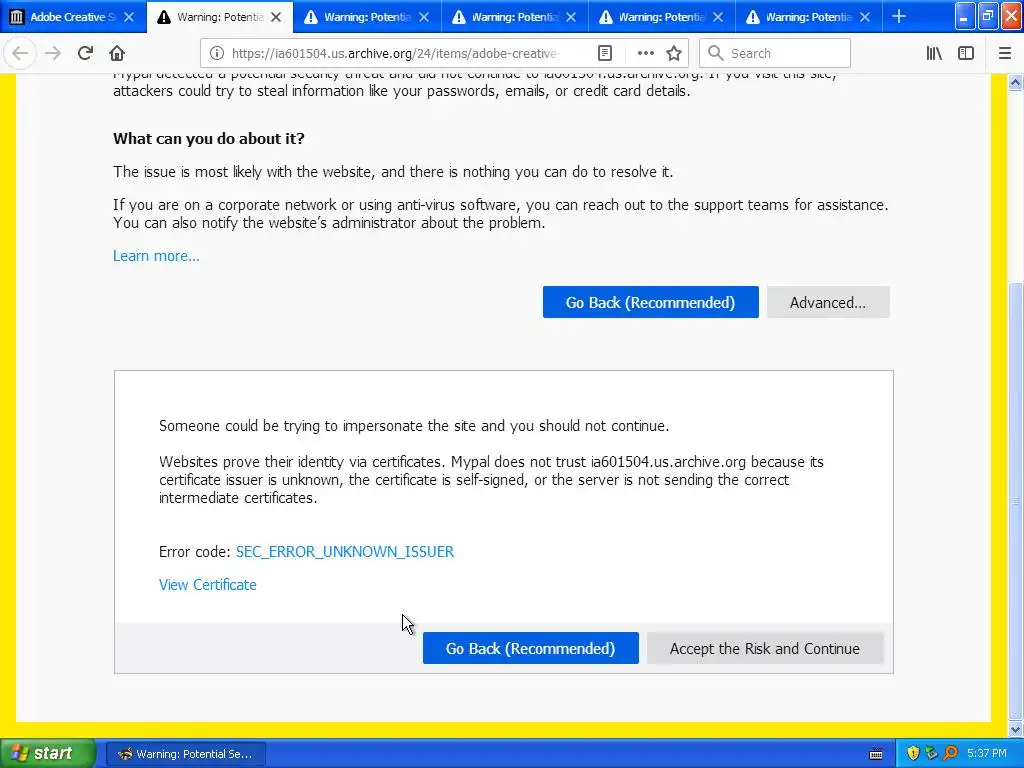Close the last Warning tab
Viewport: 1024px width, 768px height.
(x=865, y=17)
